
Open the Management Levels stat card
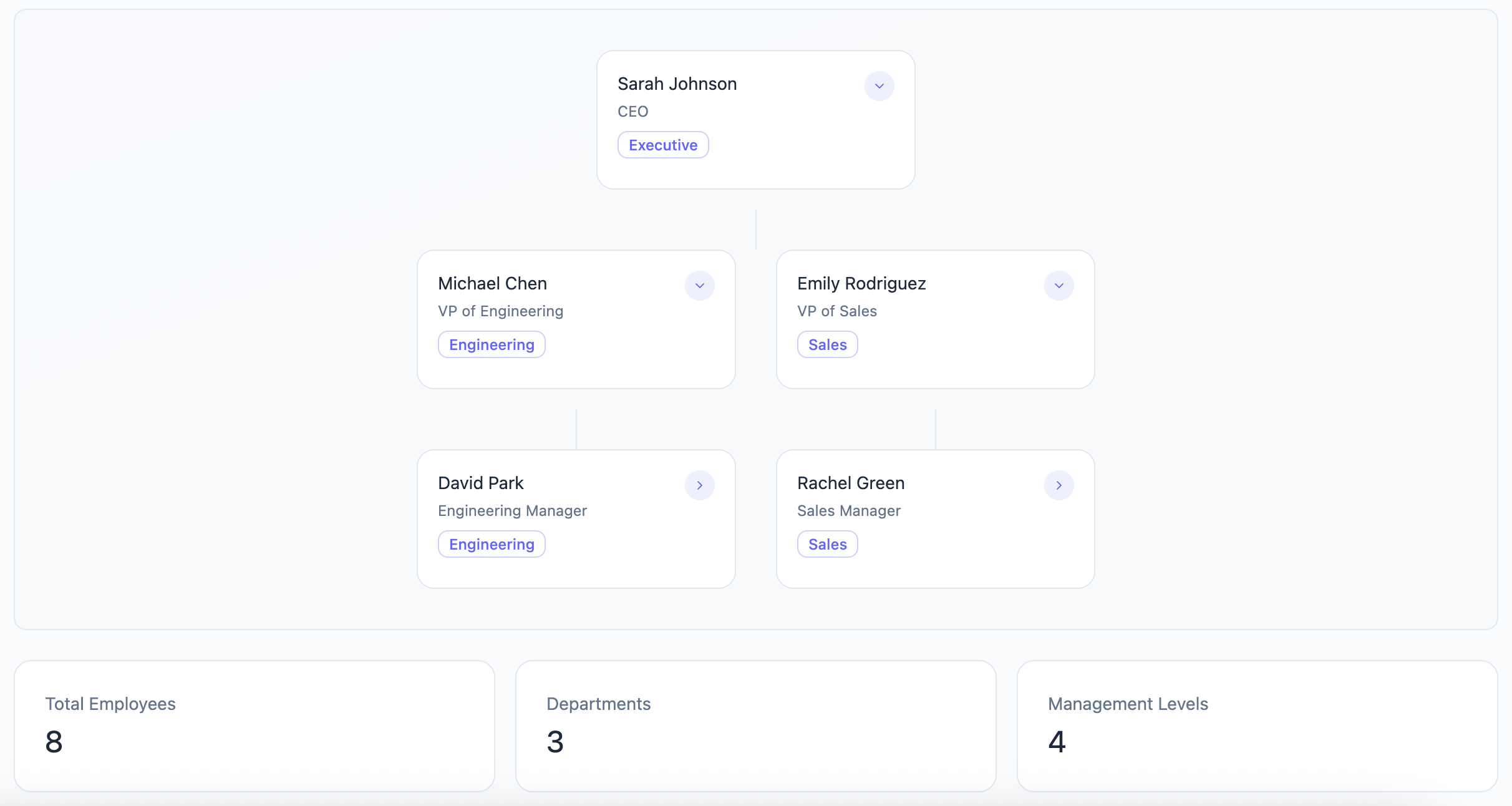pos(1257,726)
